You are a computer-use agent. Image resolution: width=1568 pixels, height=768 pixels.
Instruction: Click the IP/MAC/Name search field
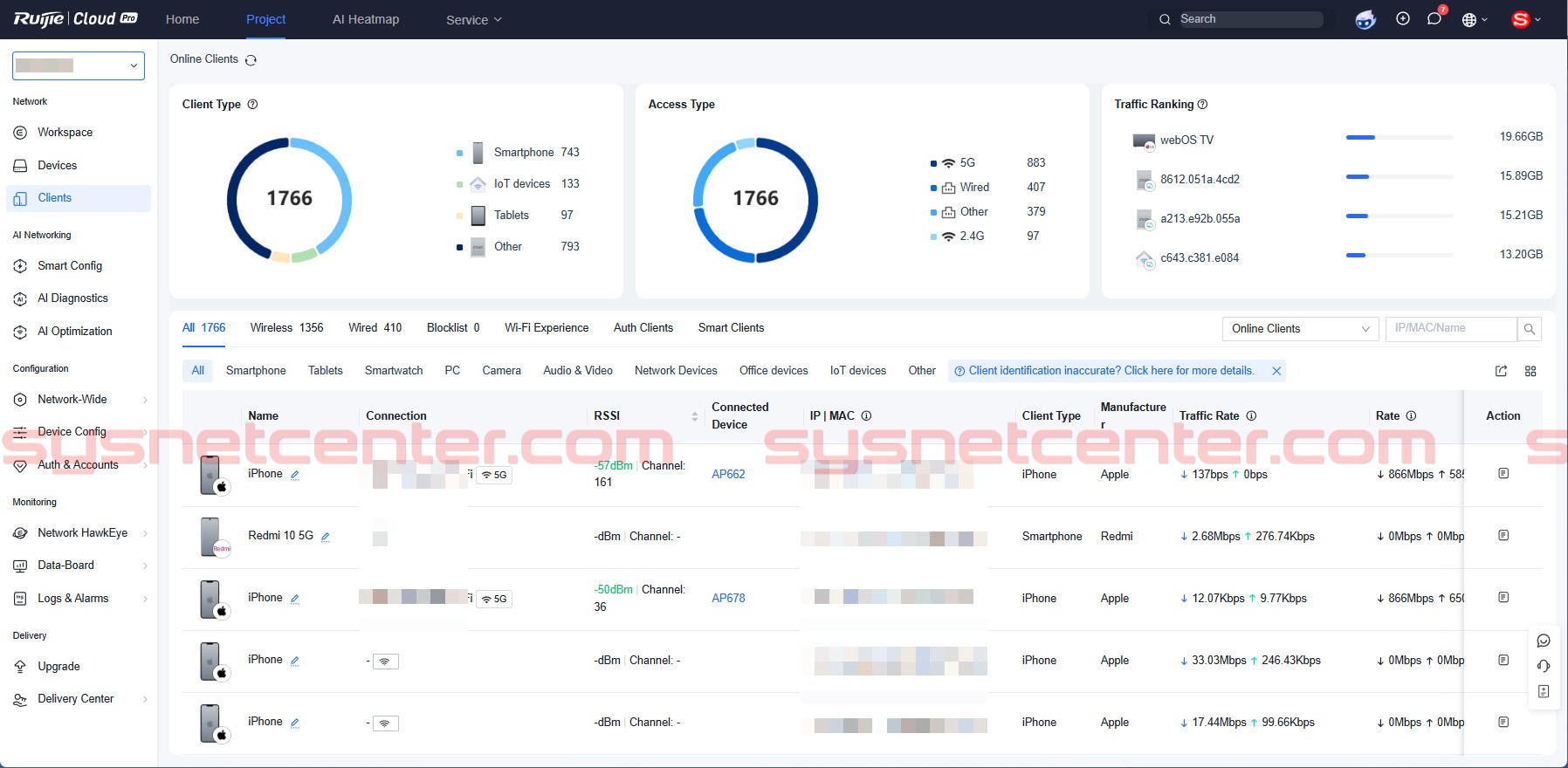click(1449, 329)
